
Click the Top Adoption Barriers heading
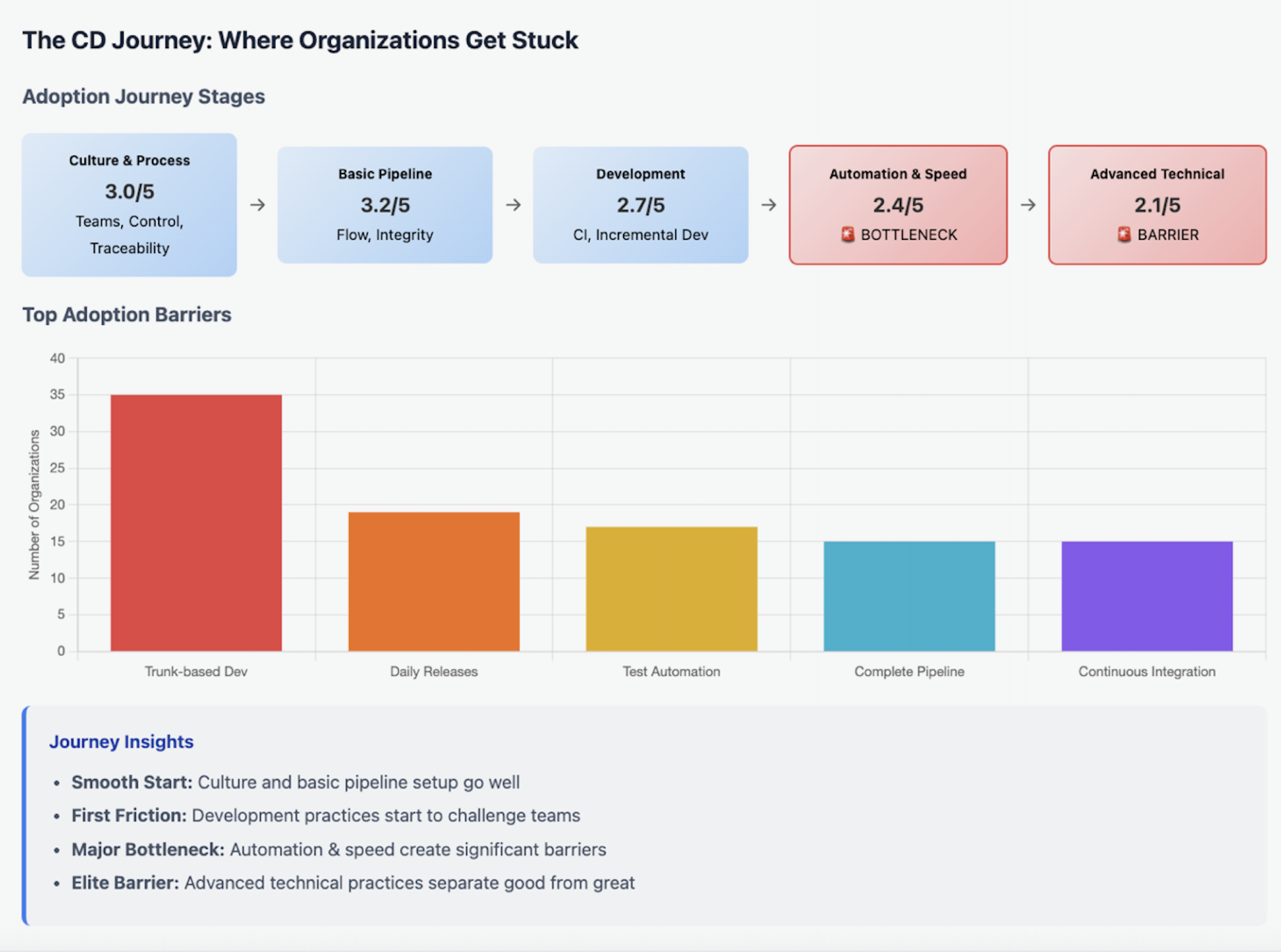(127, 314)
